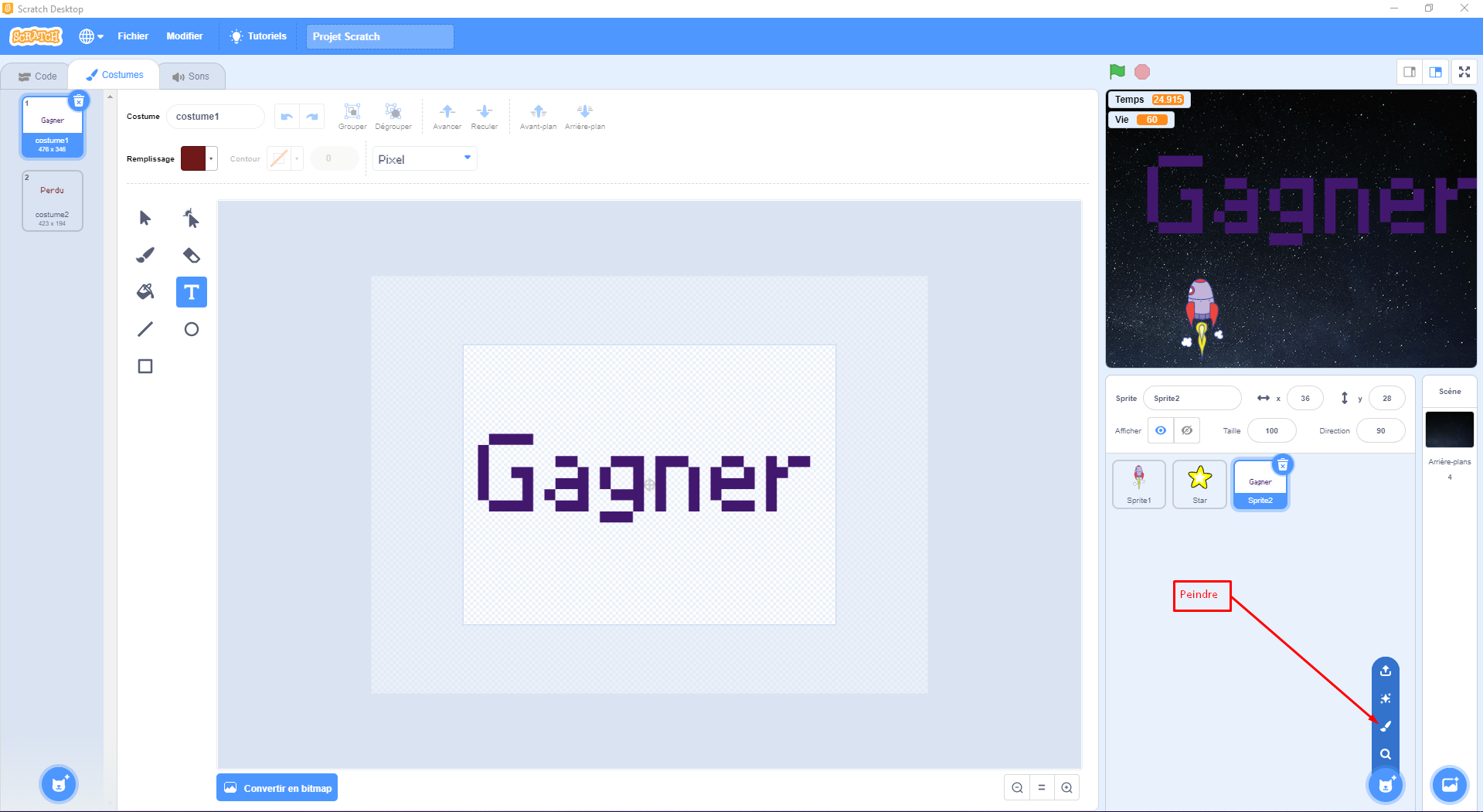The height and width of the screenshot is (812, 1483).
Task: Open the Fichier menu
Action: 133,36
